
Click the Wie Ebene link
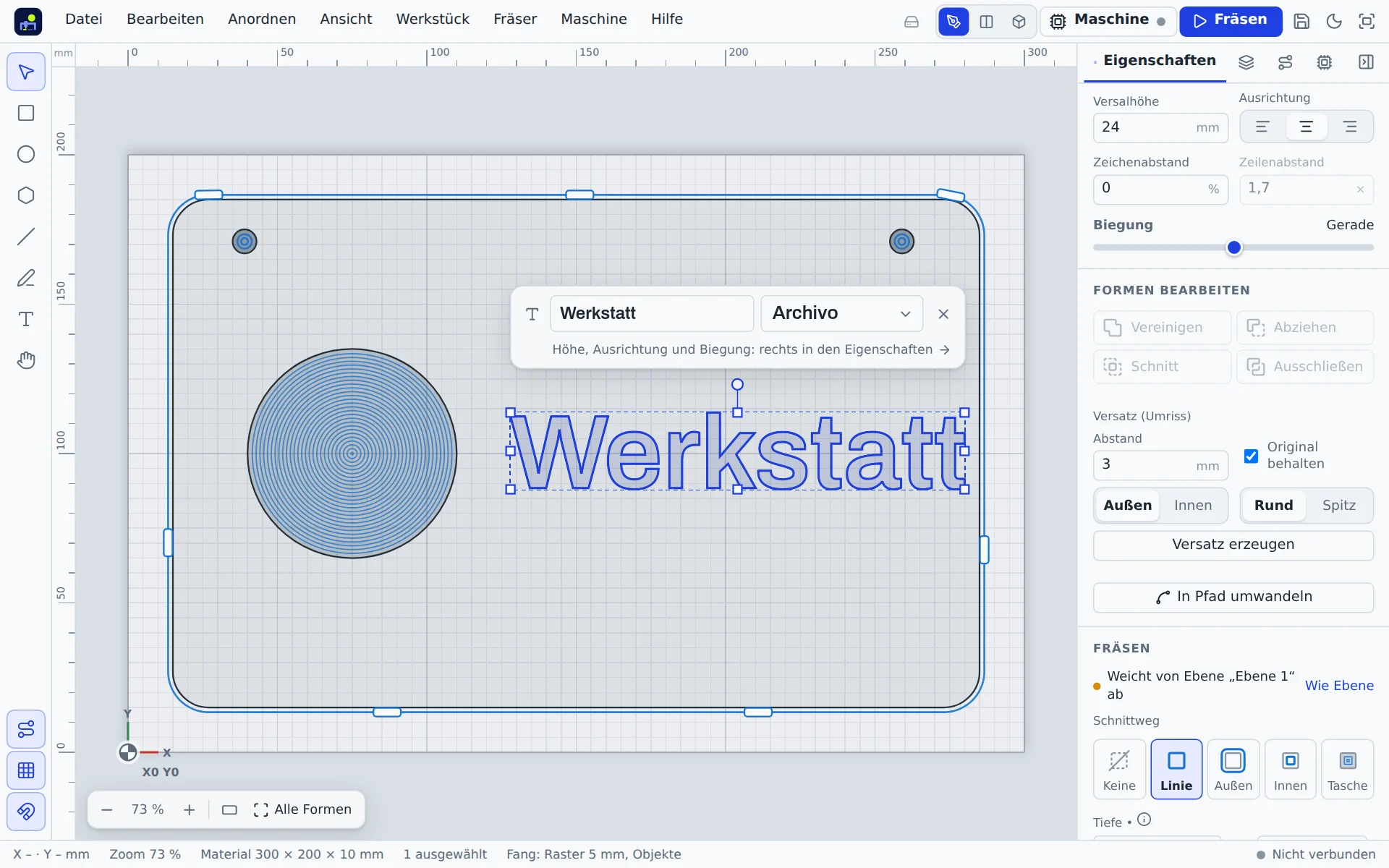point(1338,686)
